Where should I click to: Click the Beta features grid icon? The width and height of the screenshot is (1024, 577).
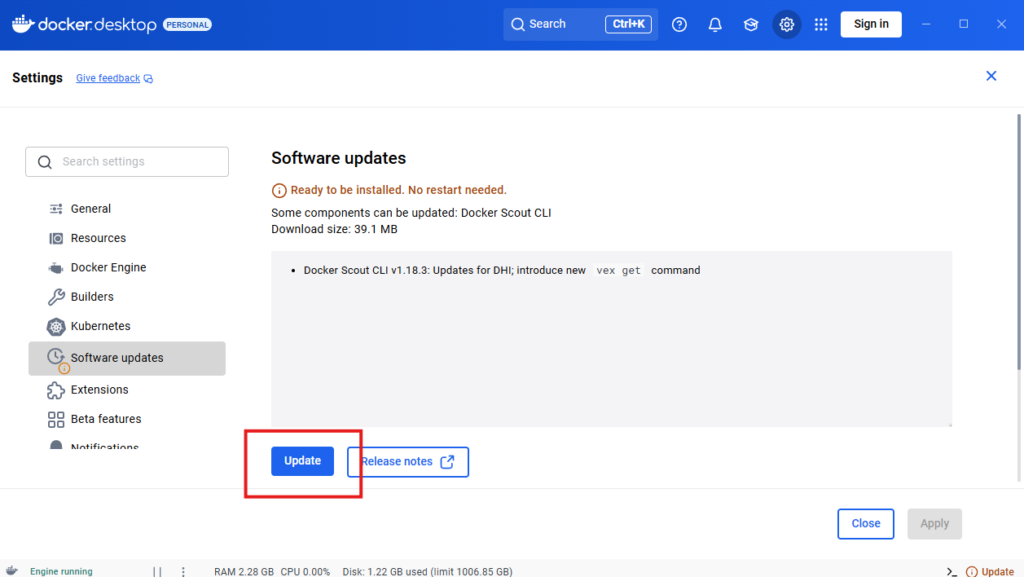(56, 419)
